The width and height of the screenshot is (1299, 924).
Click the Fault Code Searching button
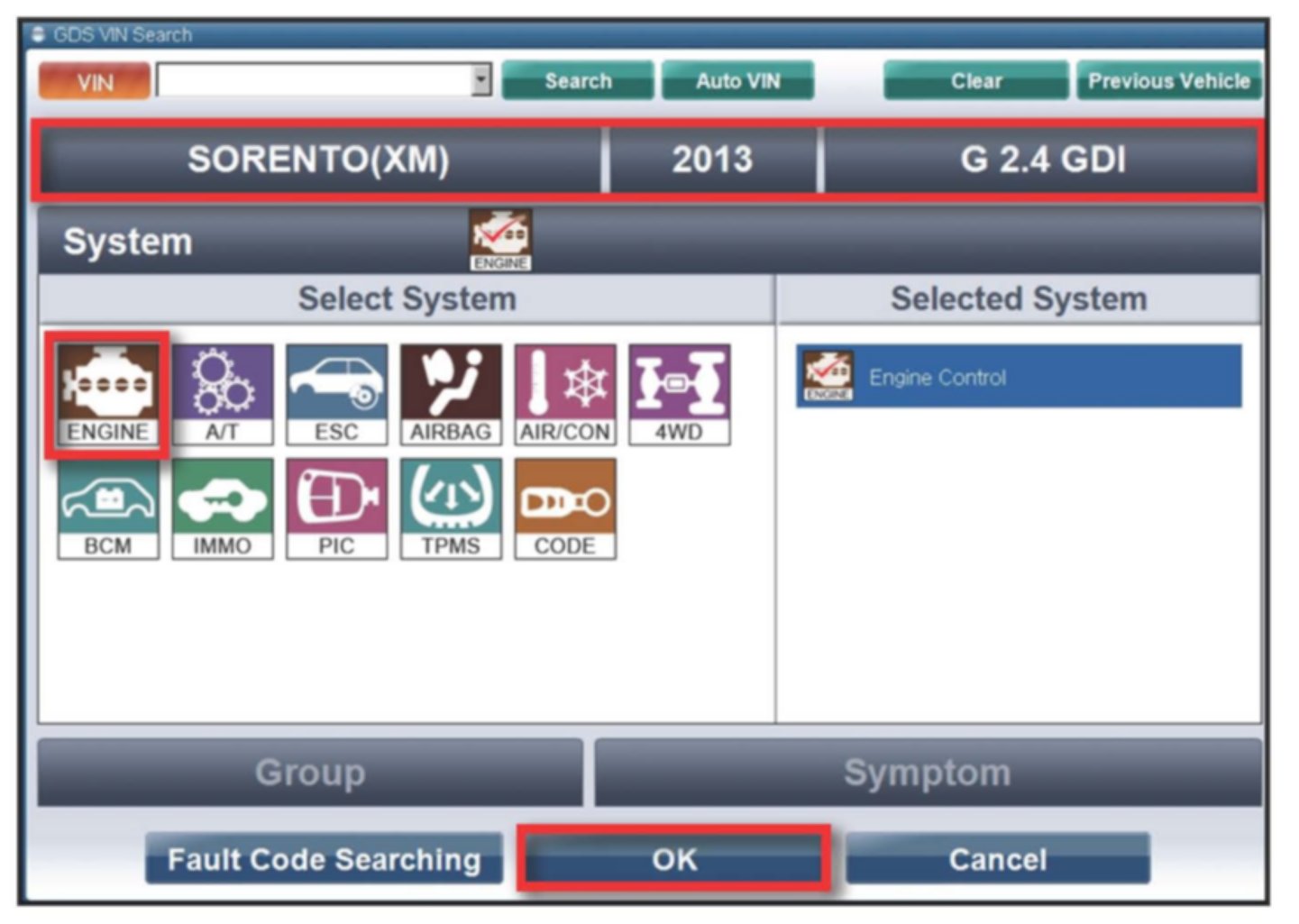click(x=324, y=859)
